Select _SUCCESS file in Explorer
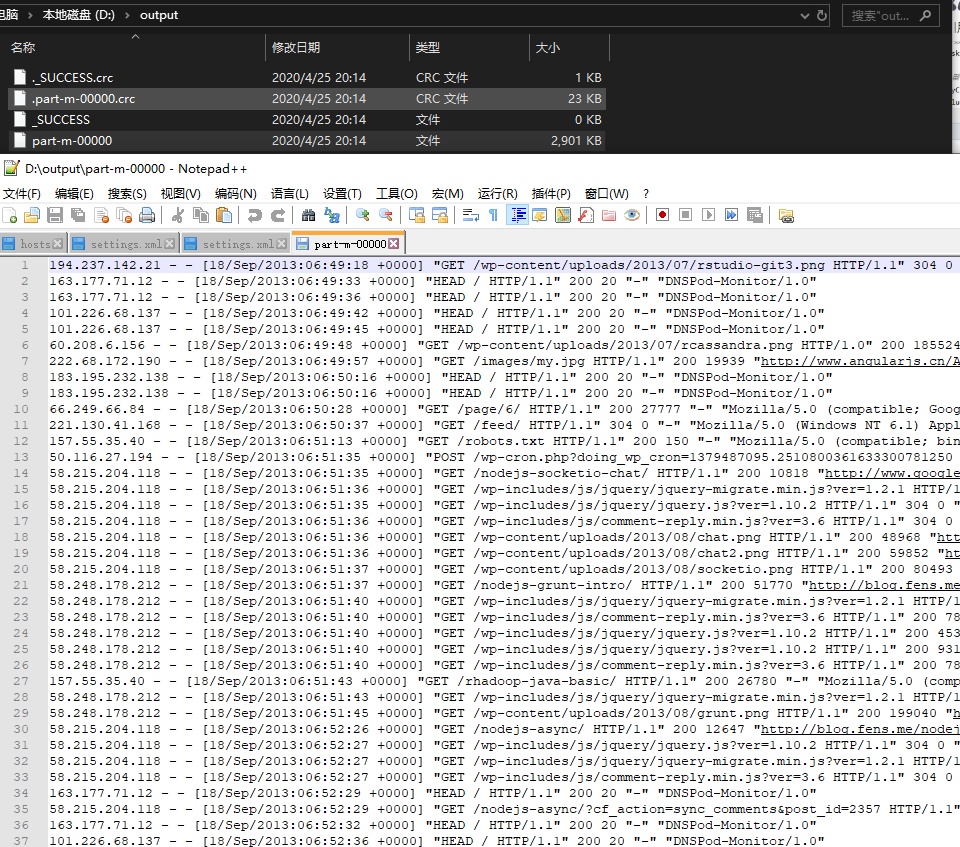 coord(307,119)
